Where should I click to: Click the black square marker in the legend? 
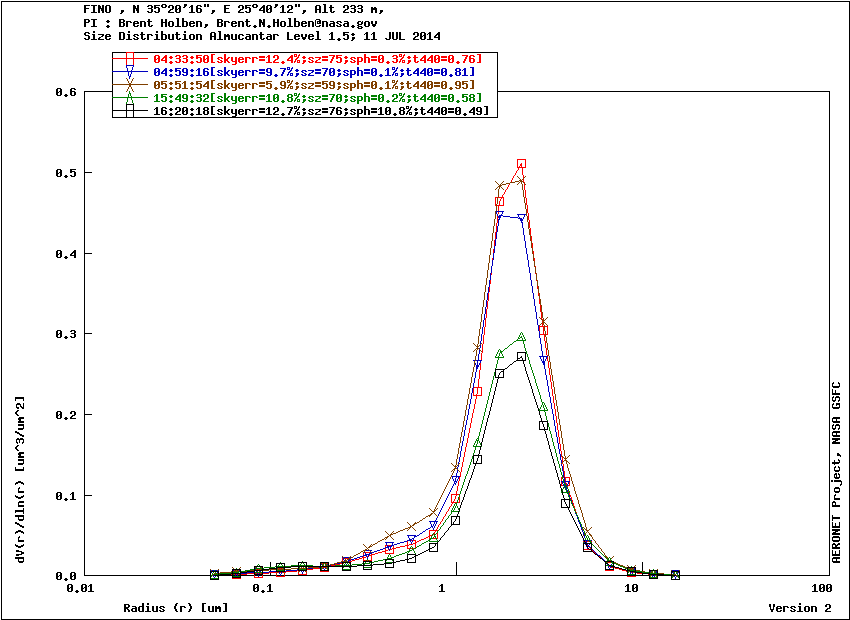[130, 111]
